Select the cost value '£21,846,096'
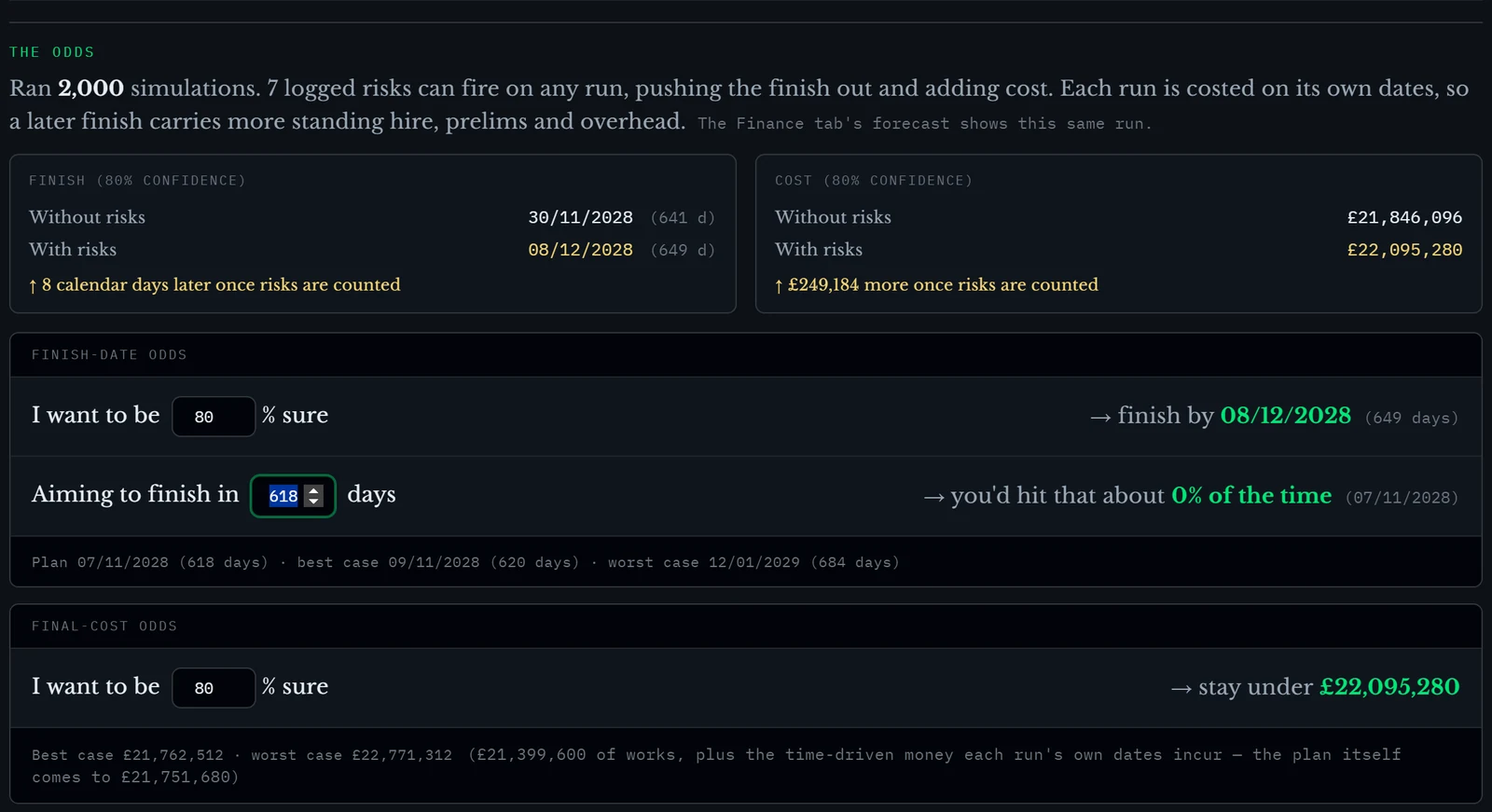The height and width of the screenshot is (812, 1492). (1404, 217)
